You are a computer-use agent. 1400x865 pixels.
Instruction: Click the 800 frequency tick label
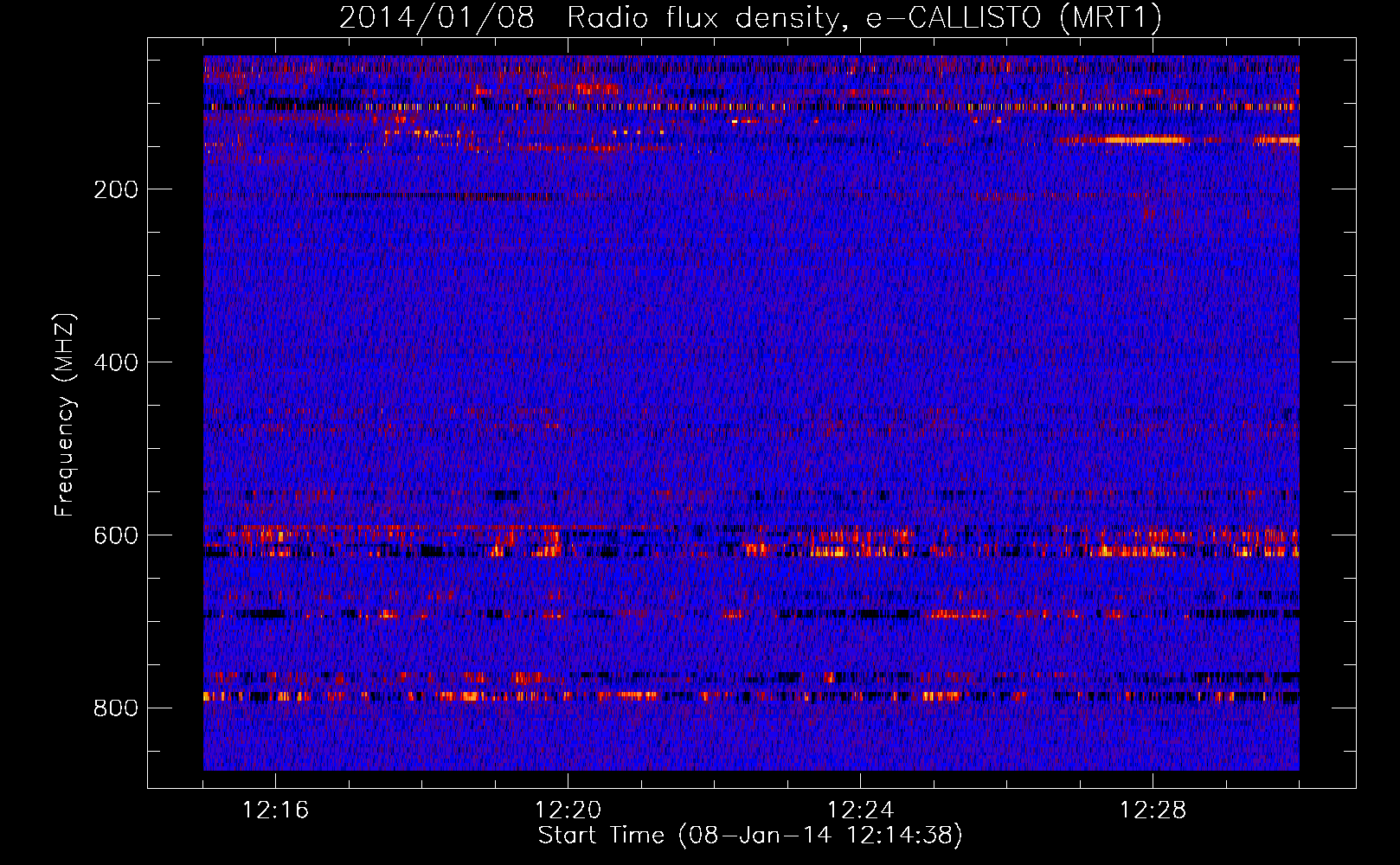116,708
